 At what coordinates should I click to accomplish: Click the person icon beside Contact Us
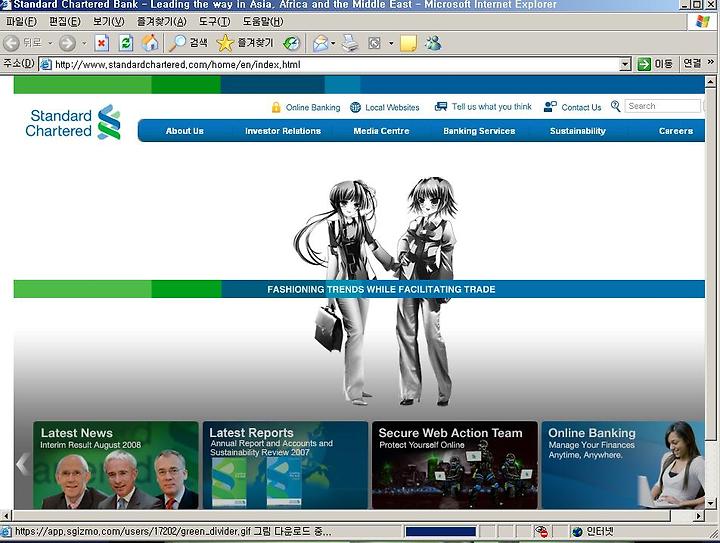[550, 106]
